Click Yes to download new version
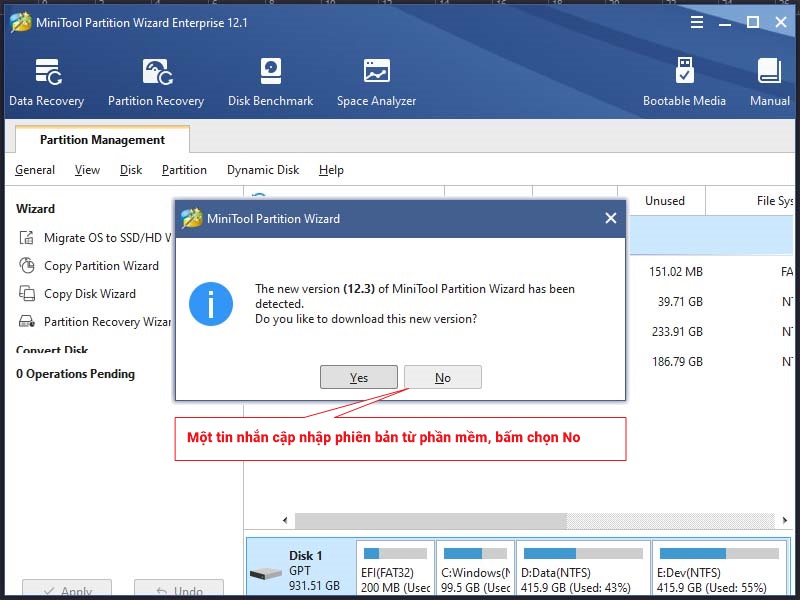Viewport: 800px width, 600px height. tap(359, 377)
